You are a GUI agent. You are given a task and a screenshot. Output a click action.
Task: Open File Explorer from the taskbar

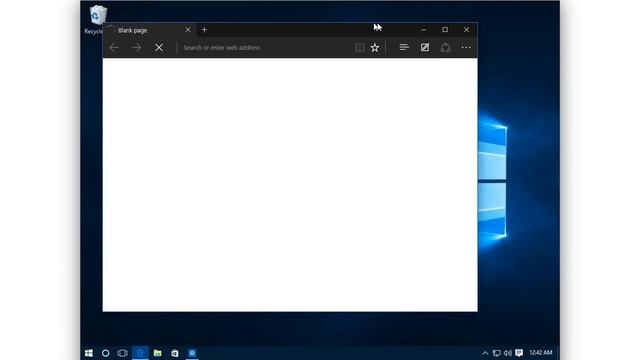coord(158,353)
